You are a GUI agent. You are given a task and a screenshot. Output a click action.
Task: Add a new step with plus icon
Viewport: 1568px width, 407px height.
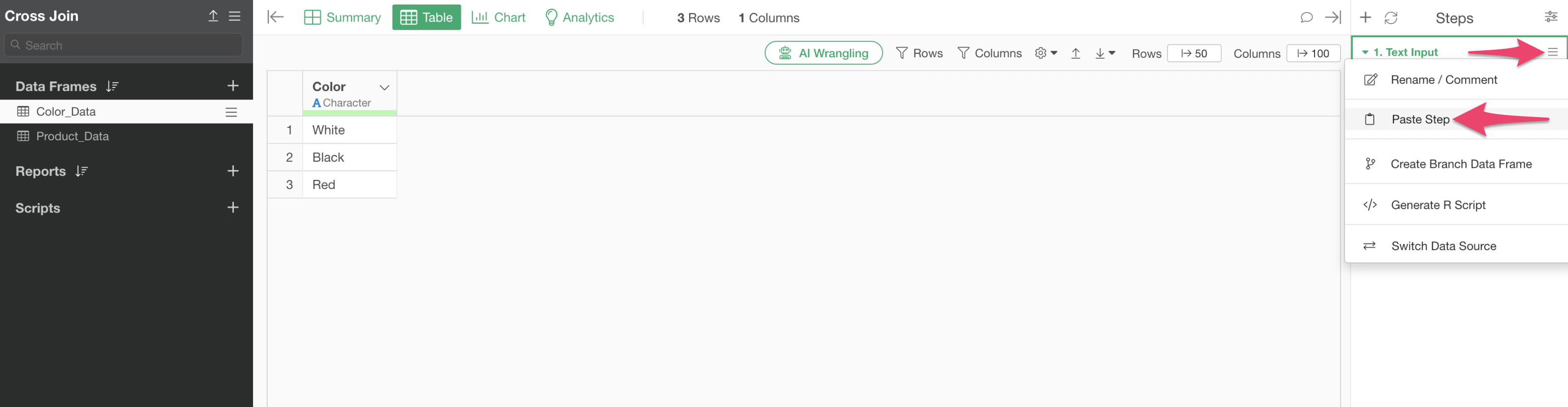pyautogui.click(x=1365, y=18)
